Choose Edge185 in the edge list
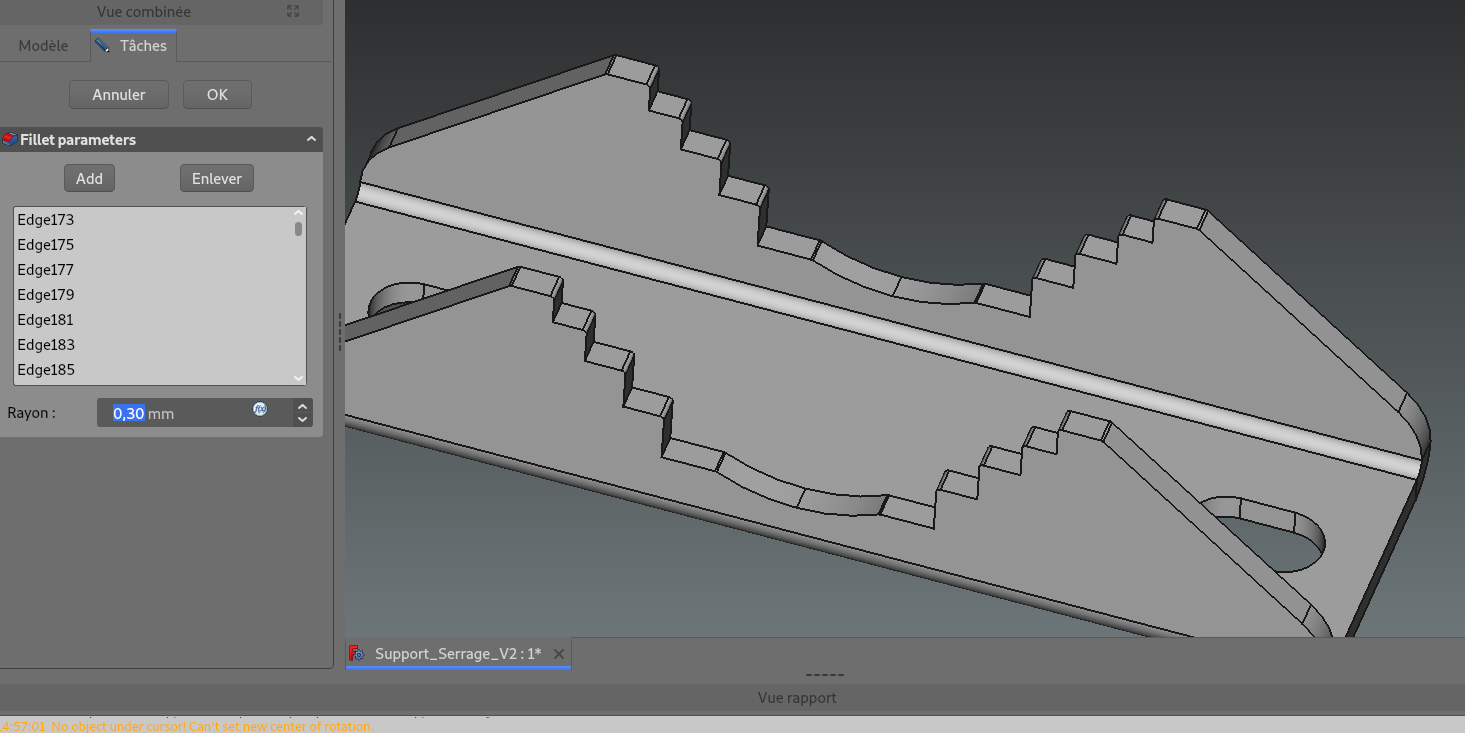The image size is (1465, 733). point(46,370)
